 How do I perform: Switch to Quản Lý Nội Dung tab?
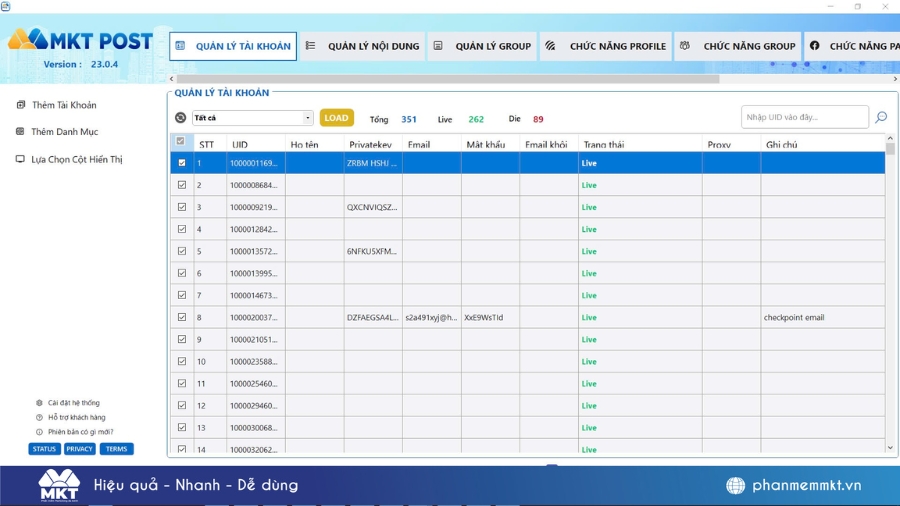362,46
